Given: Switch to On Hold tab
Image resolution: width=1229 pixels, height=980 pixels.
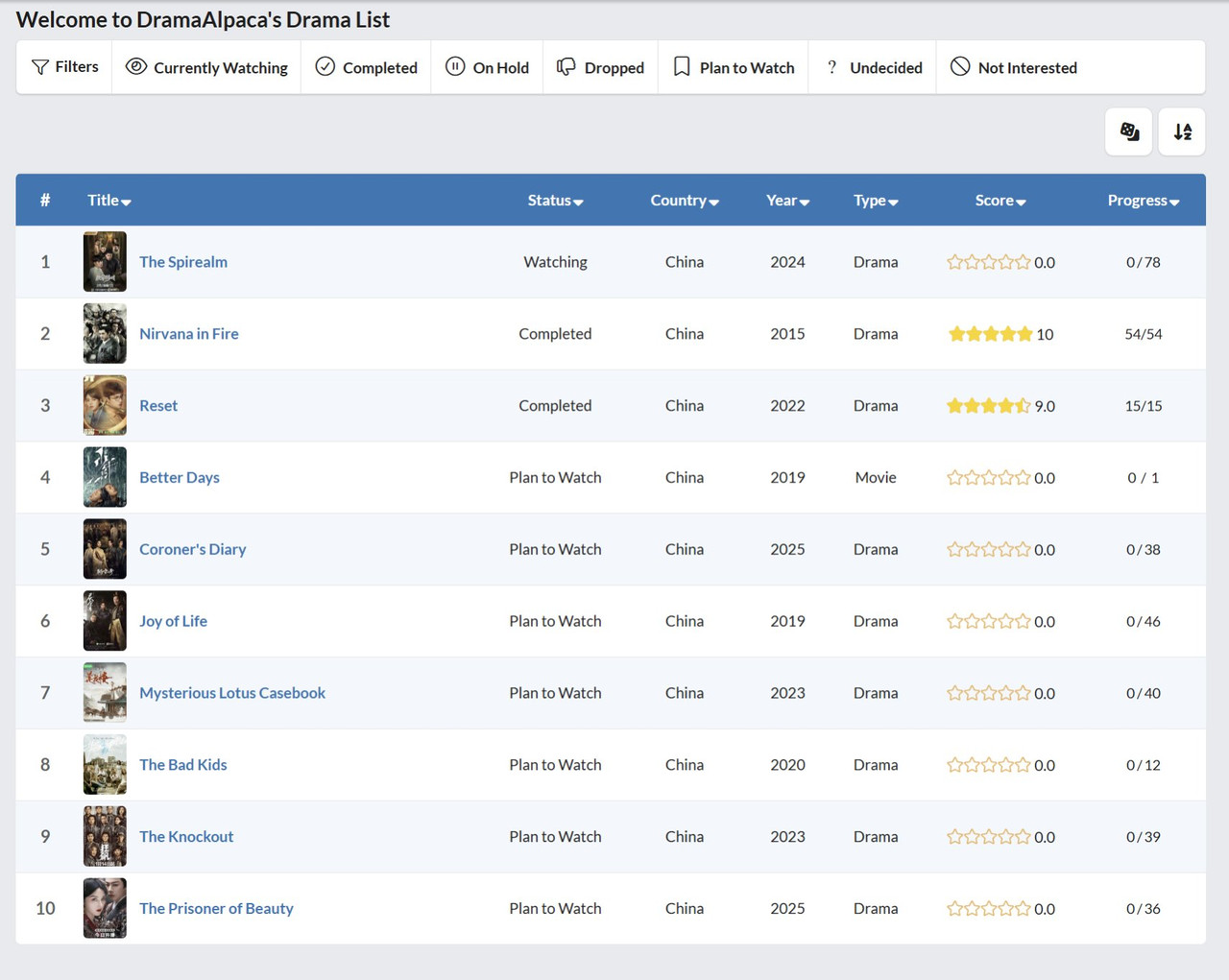Looking at the screenshot, I should (x=487, y=67).
